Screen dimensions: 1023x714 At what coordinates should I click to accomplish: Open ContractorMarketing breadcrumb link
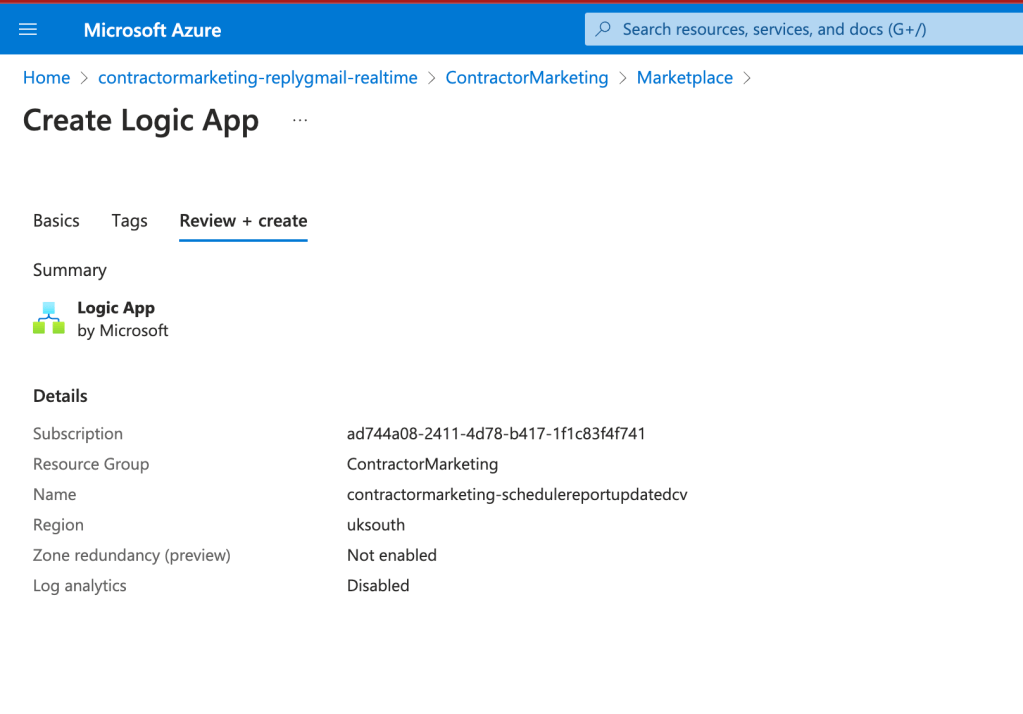point(527,78)
